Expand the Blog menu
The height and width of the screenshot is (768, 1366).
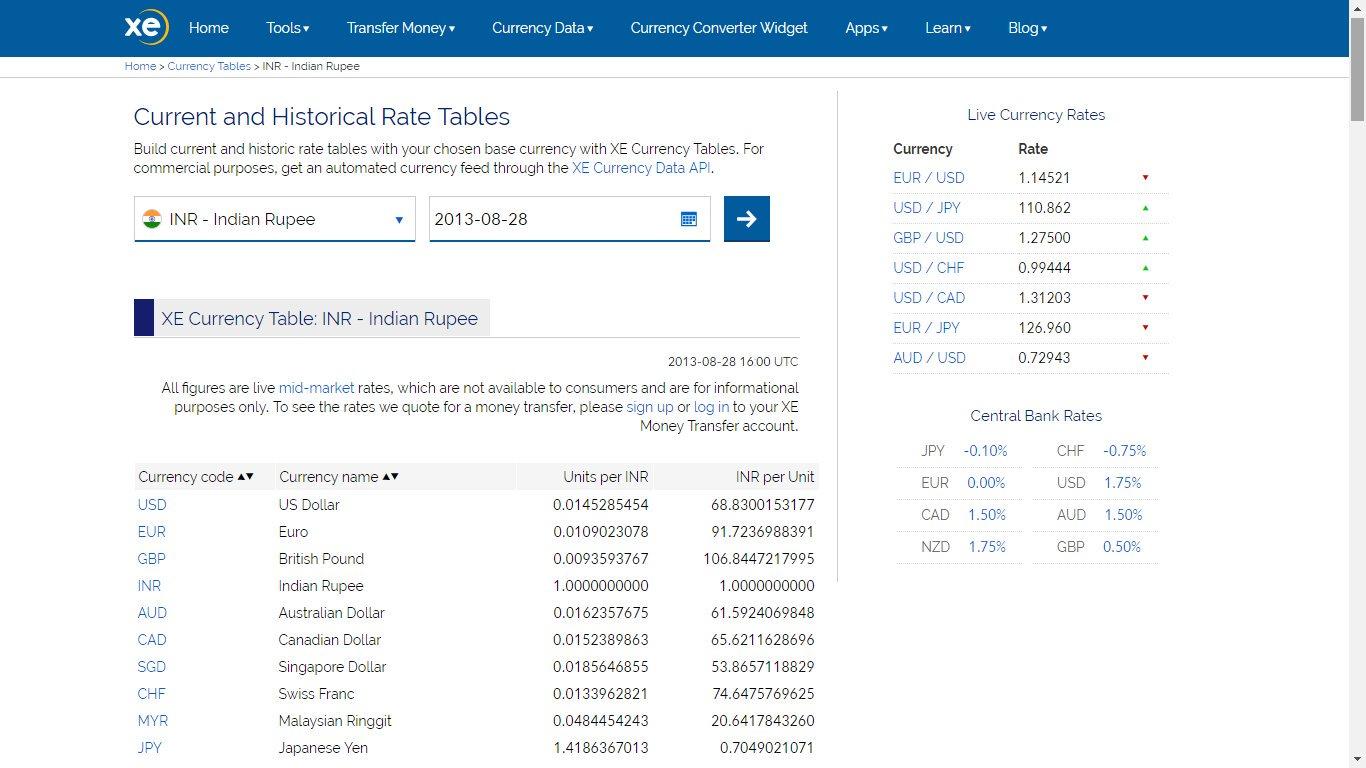pos(1028,28)
